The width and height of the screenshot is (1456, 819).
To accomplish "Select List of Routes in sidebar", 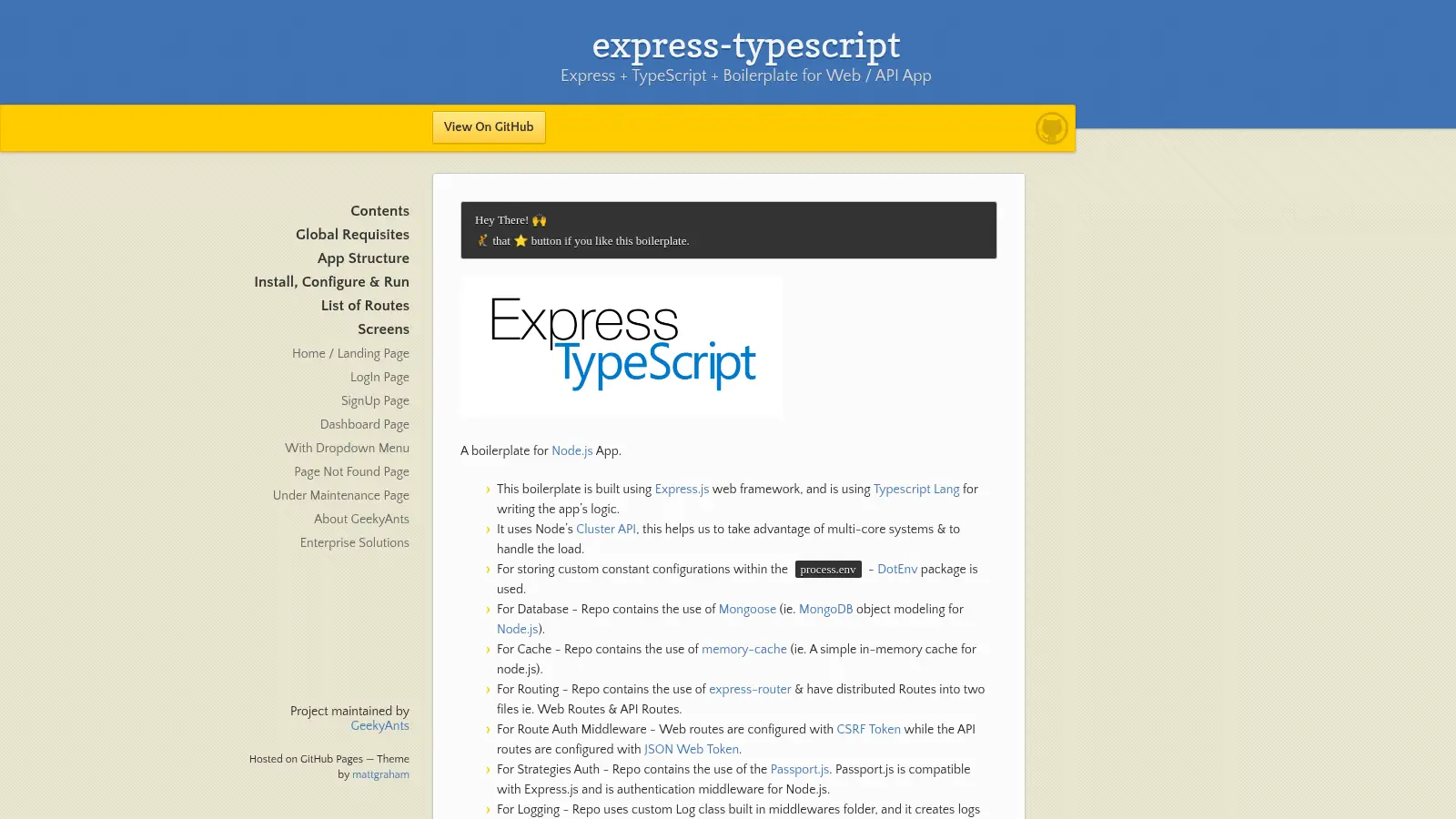I will pyautogui.click(x=365, y=306).
